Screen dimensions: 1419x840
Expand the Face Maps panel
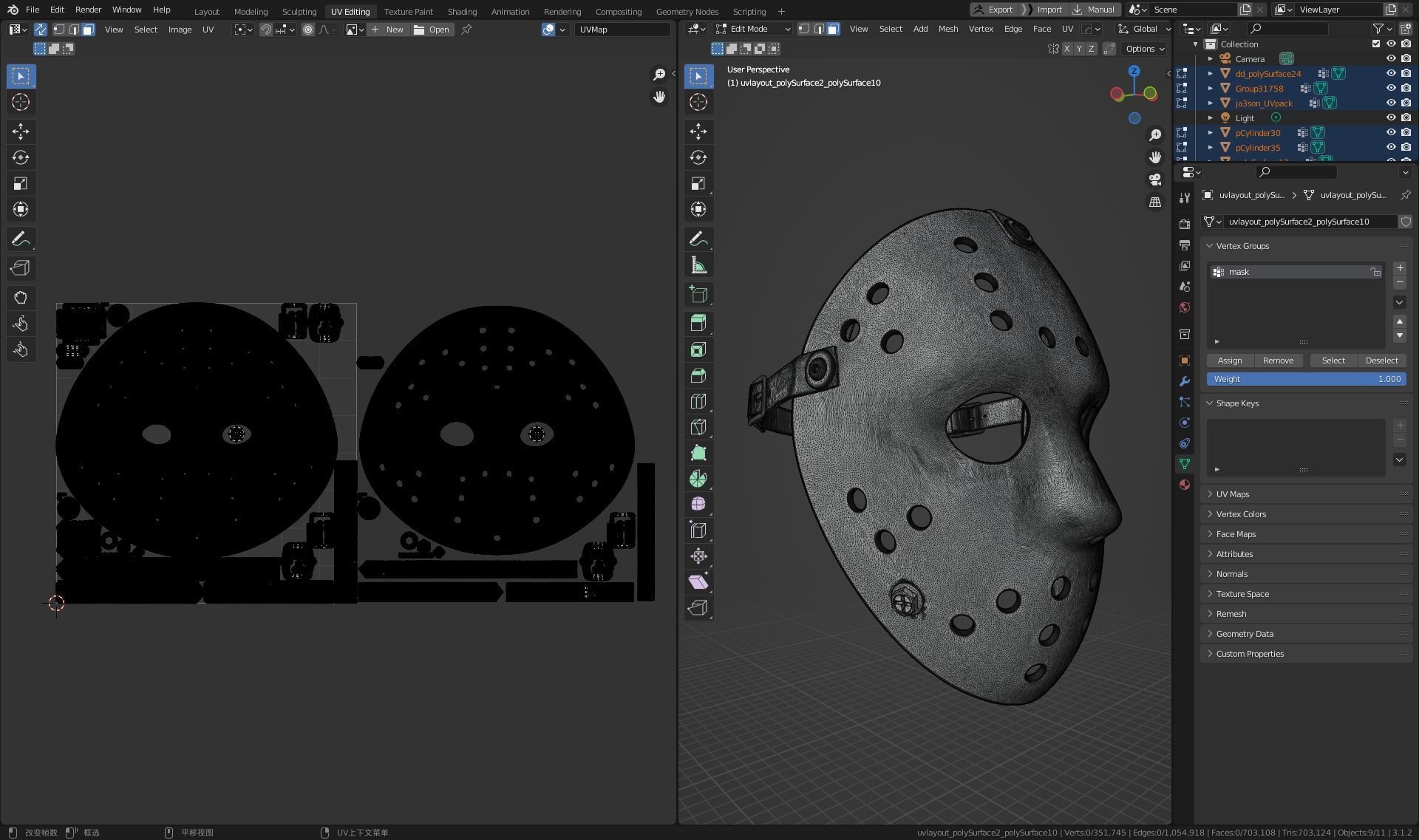click(x=1236, y=534)
